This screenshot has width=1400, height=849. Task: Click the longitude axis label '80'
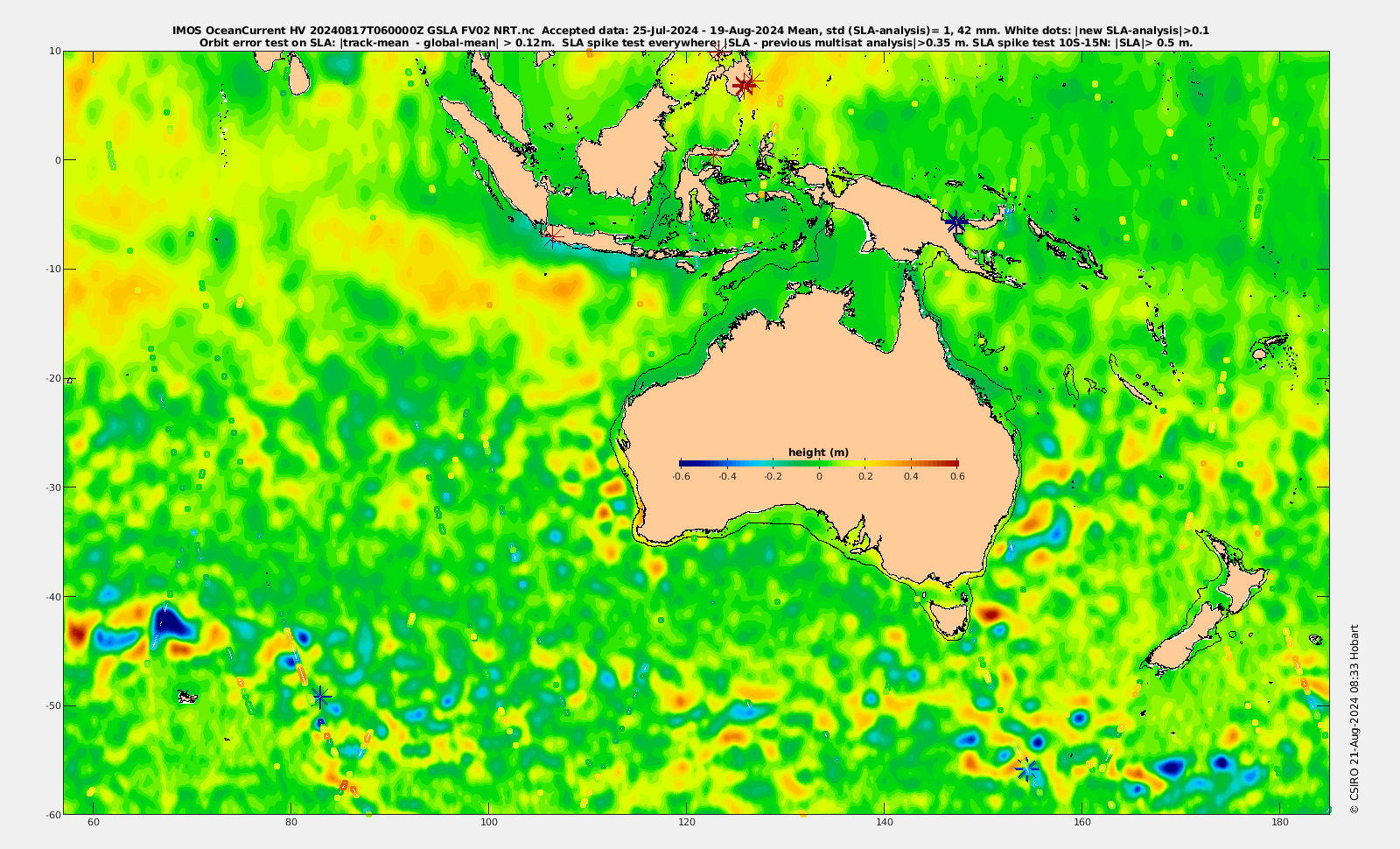point(291,823)
